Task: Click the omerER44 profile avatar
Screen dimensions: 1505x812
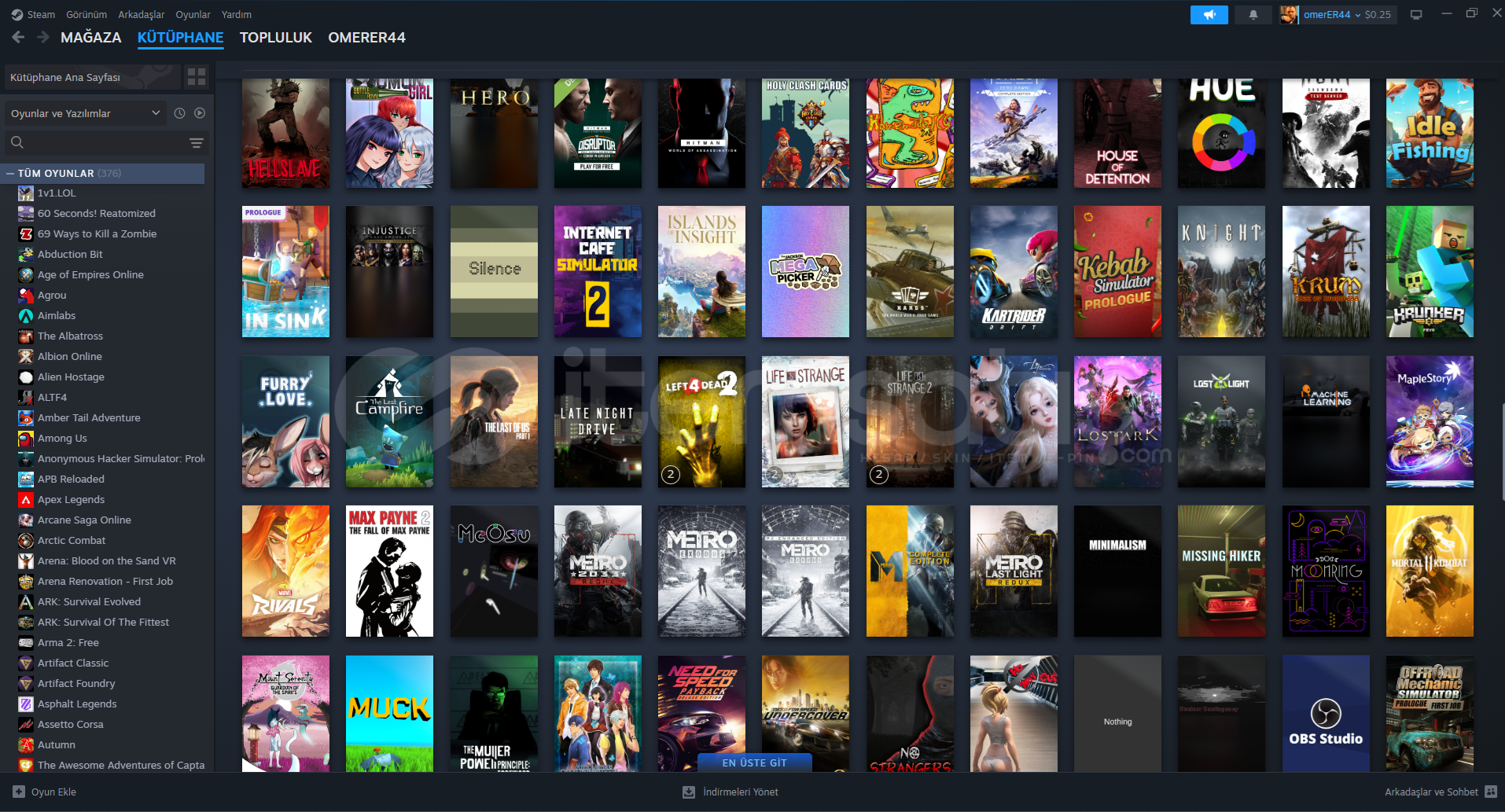Action: click(x=1289, y=14)
